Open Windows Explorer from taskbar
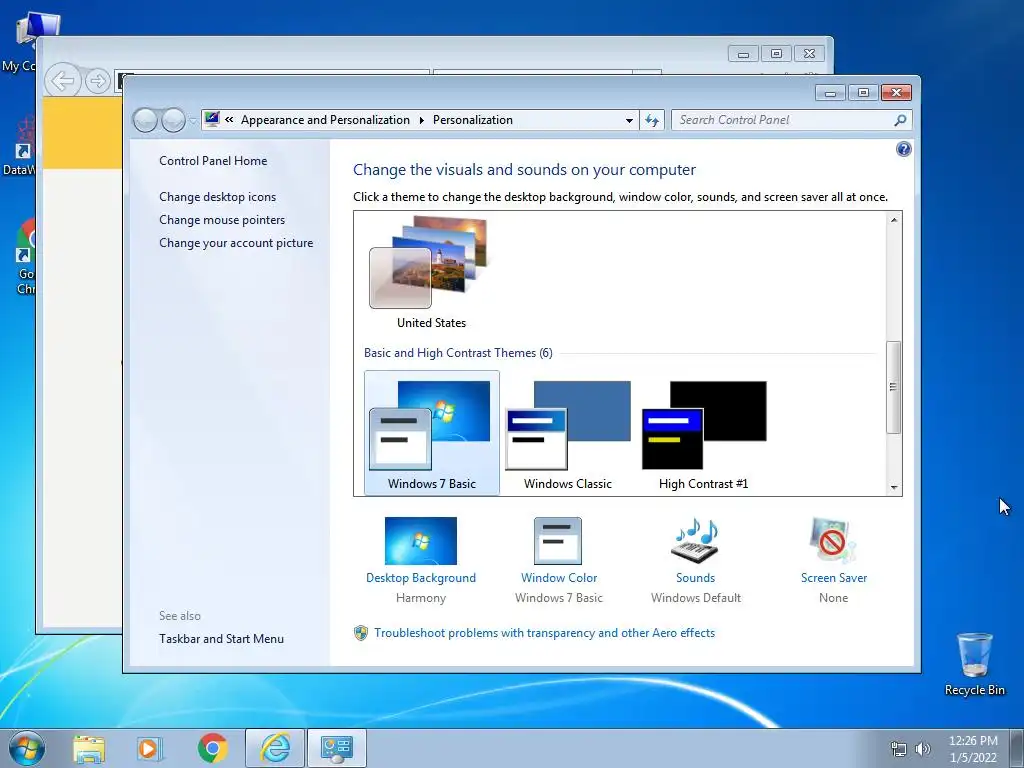Screen dimensions: 1024x768 pyautogui.click(x=89, y=748)
